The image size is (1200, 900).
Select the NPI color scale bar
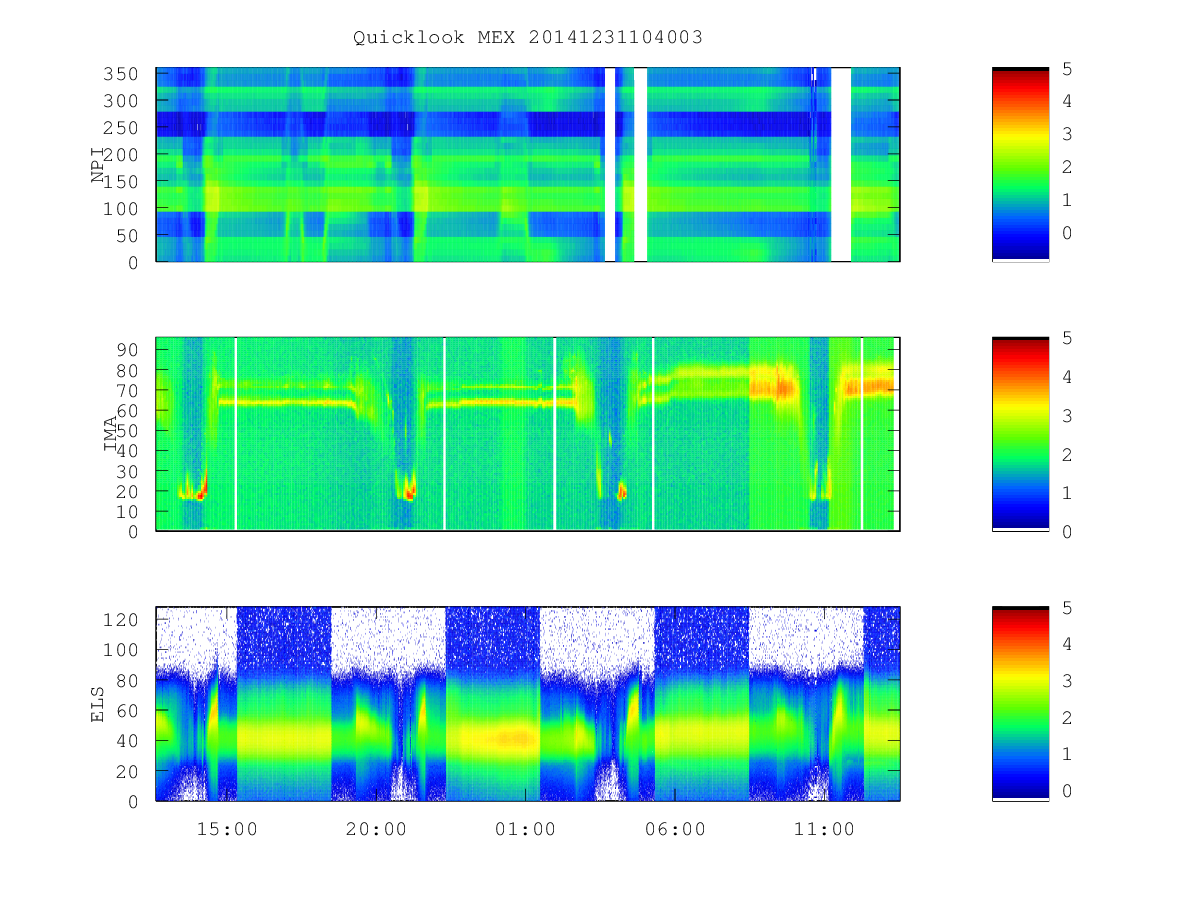(x=1020, y=164)
